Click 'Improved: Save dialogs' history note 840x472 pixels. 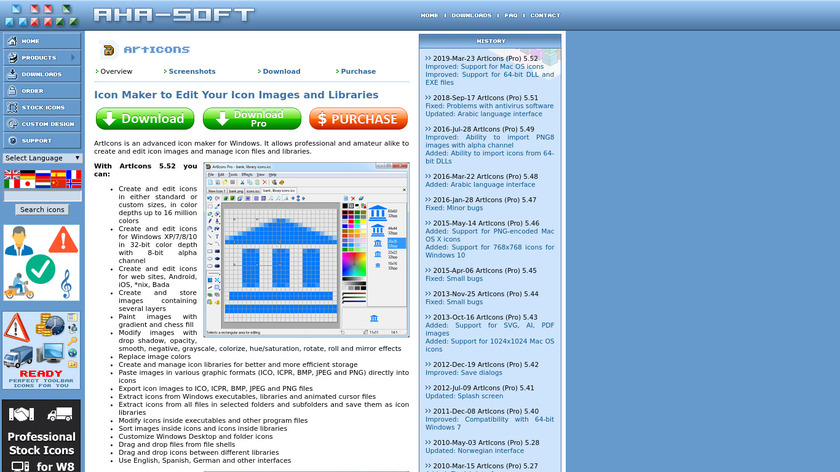tap(464, 373)
